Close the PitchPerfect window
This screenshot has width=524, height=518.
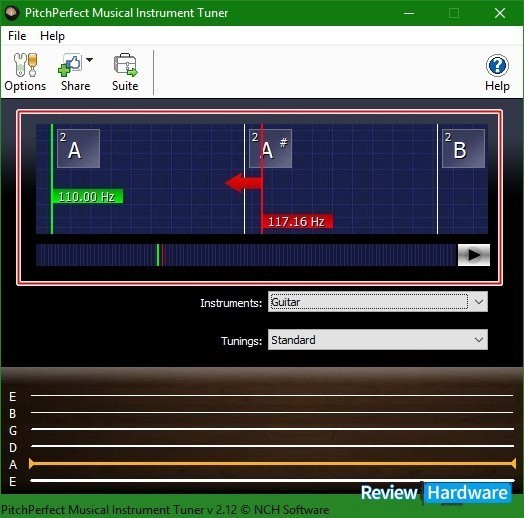(x=500, y=13)
